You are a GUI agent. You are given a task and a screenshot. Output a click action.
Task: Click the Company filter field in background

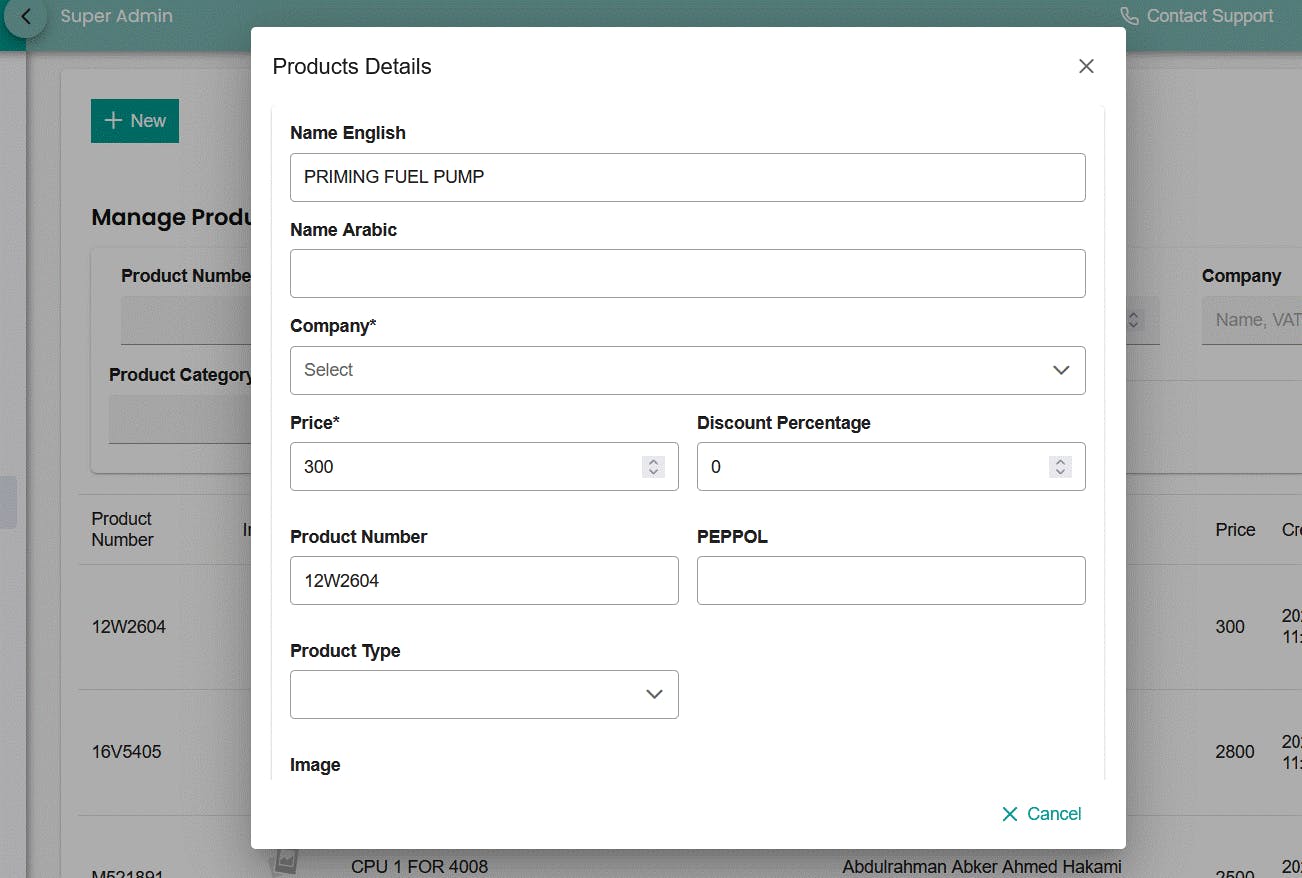pos(1252,320)
